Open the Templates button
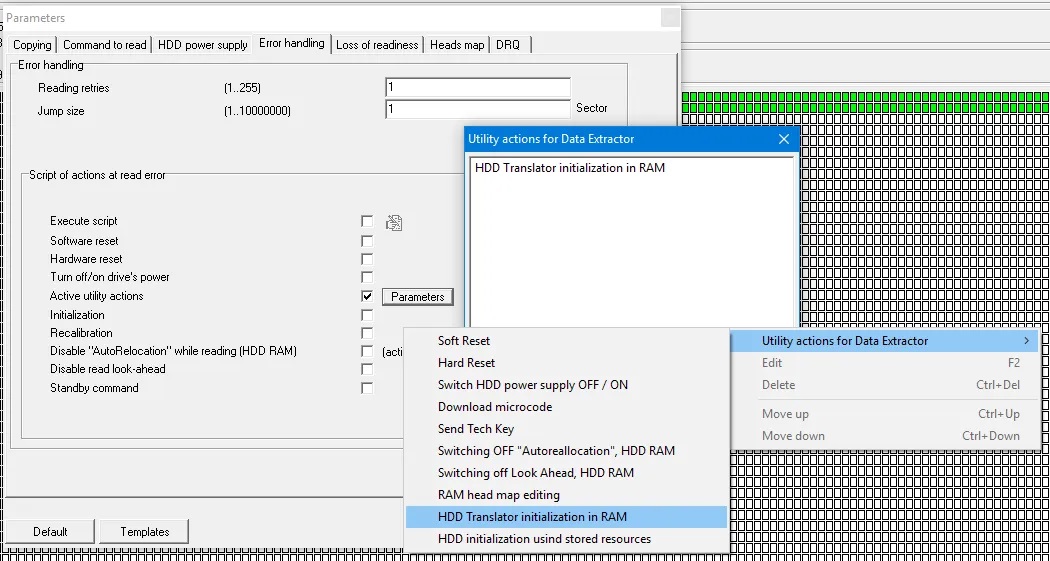The image size is (1050, 561). pos(145,532)
